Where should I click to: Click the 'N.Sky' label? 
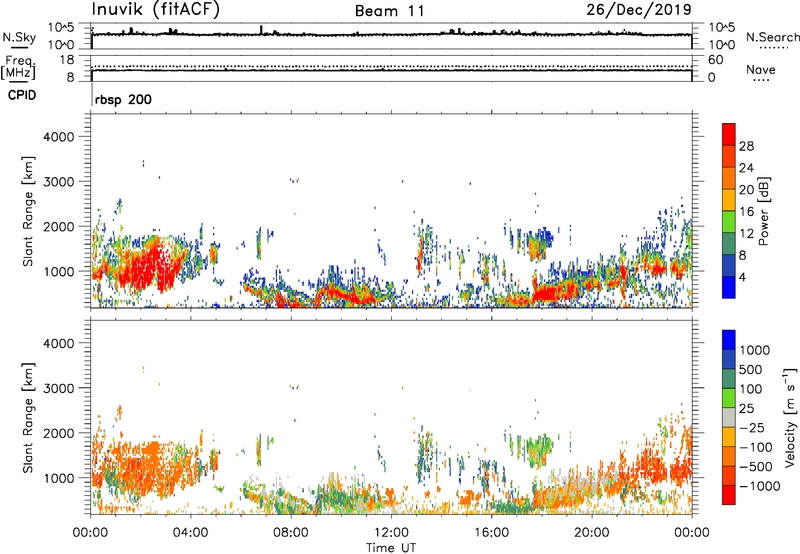pos(19,37)
